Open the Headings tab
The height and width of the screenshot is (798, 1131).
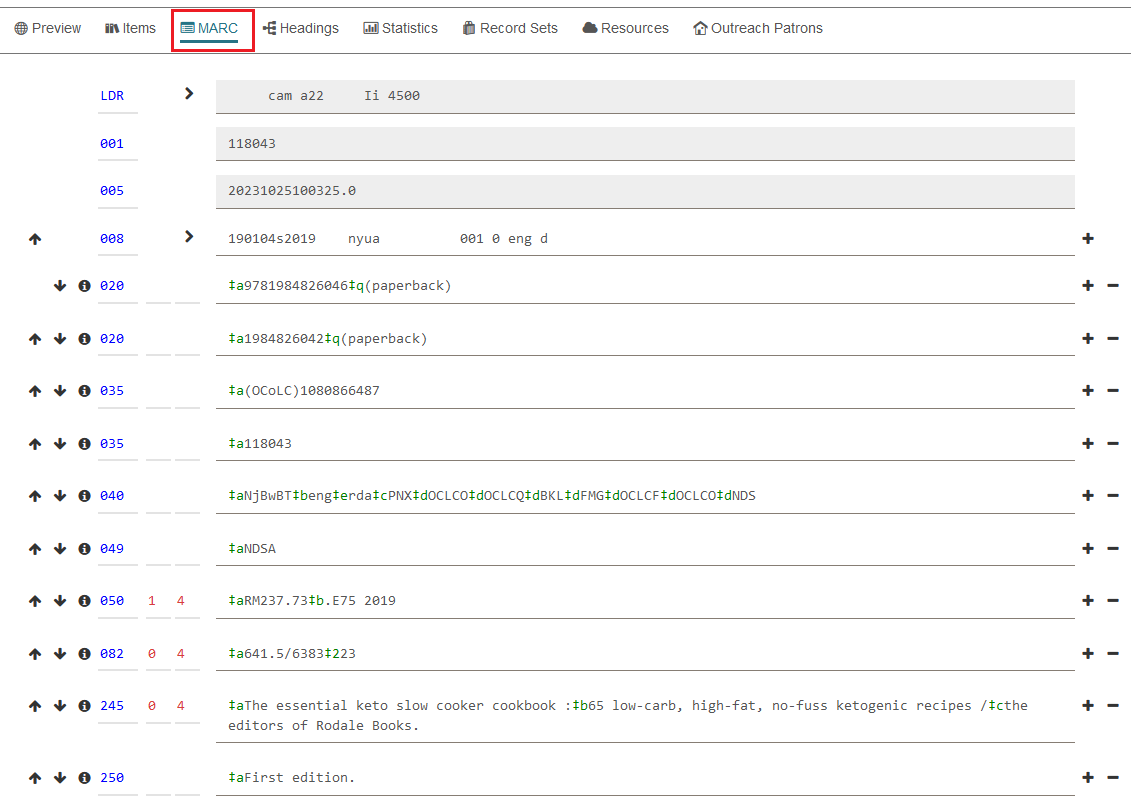301,28
